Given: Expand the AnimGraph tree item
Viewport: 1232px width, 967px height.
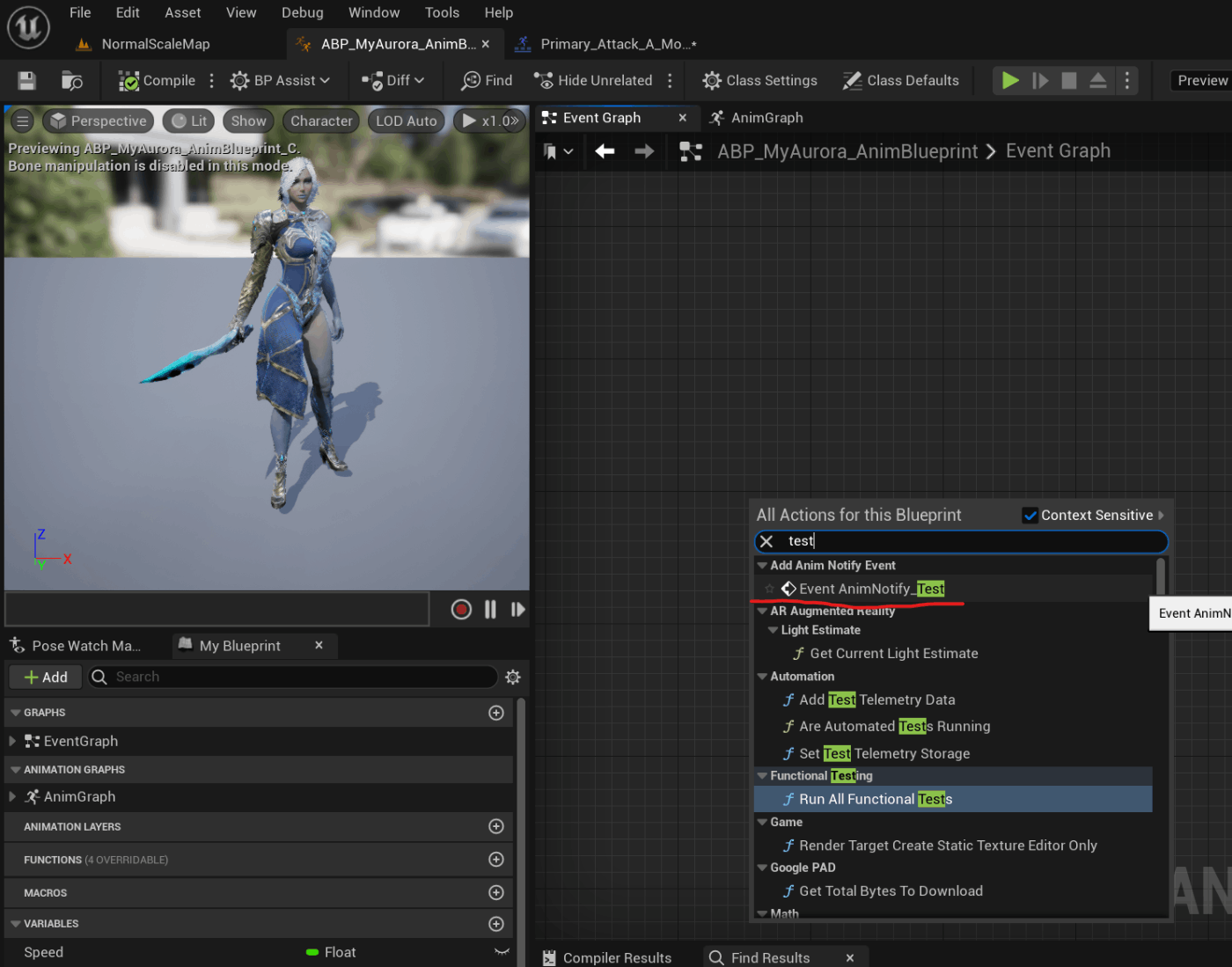Looking at the screenshot, I should tap(12, 796).
